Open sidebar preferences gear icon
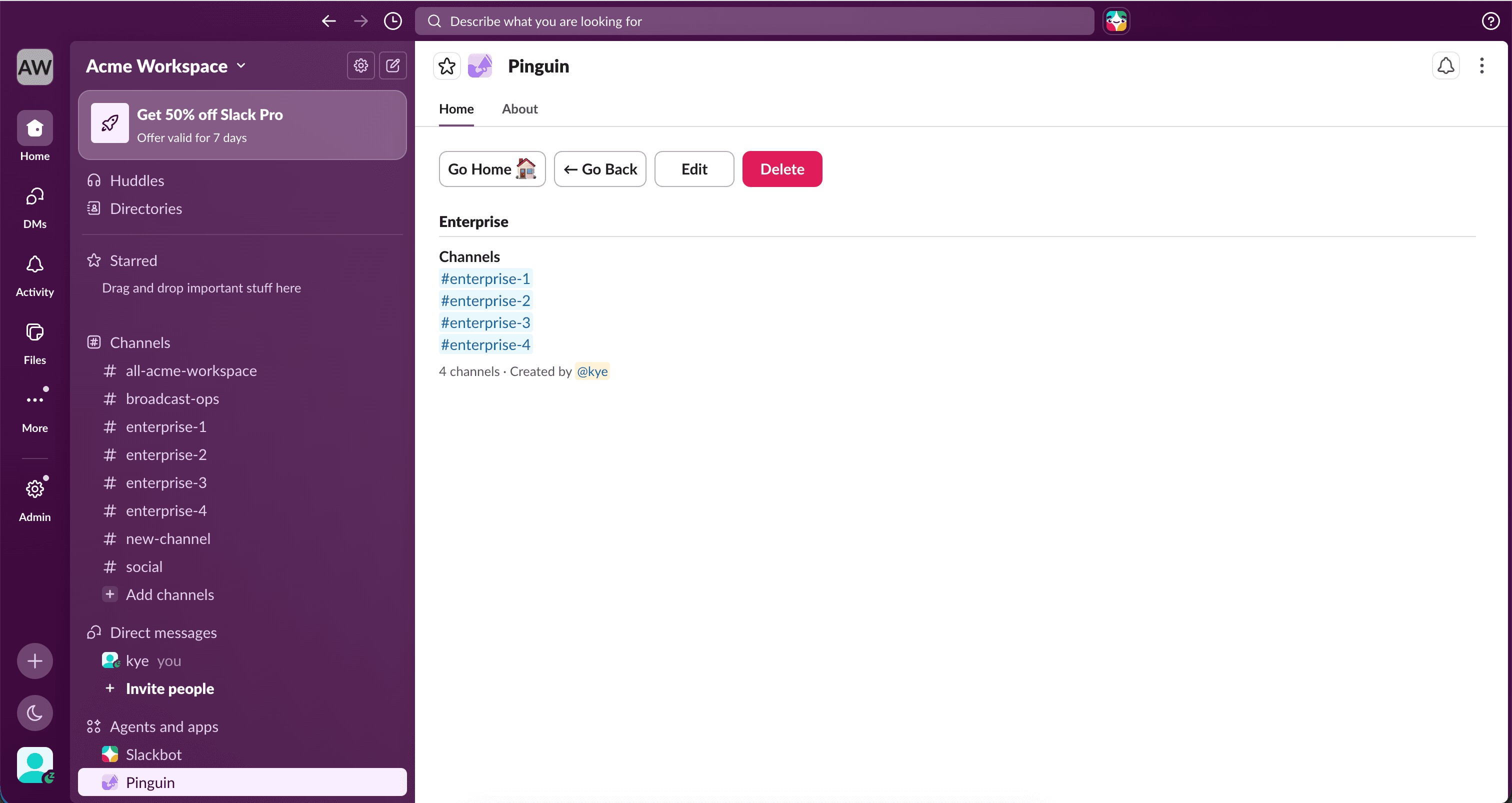Screen dimensions: 1512x803 tap(360, 65)
